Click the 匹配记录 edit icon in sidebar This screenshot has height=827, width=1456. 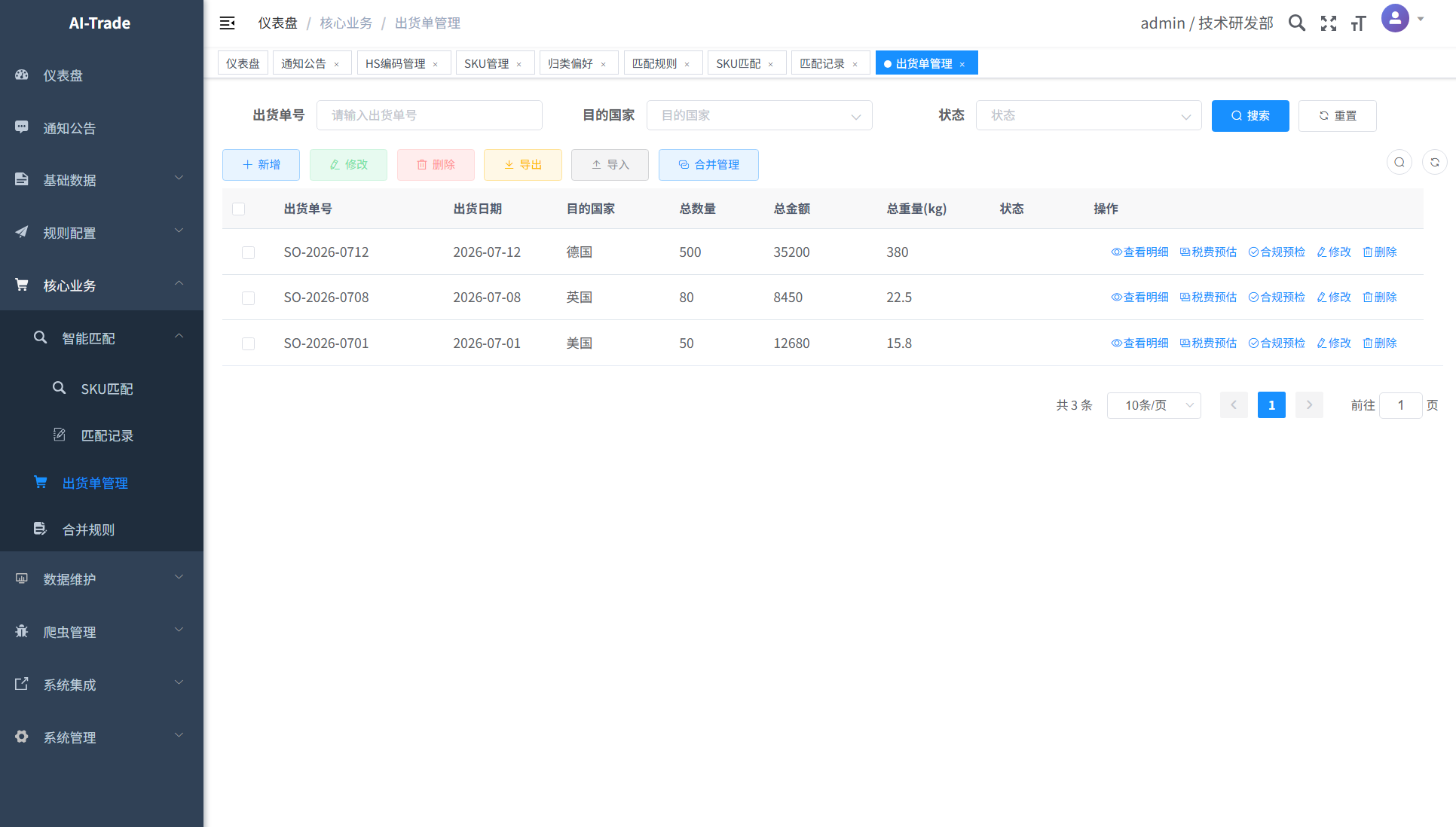pyautogui.click(x=60, y=435)
